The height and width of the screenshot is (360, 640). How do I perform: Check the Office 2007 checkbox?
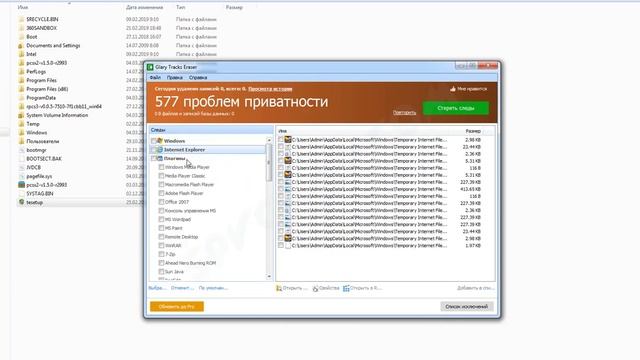(161, 202)
